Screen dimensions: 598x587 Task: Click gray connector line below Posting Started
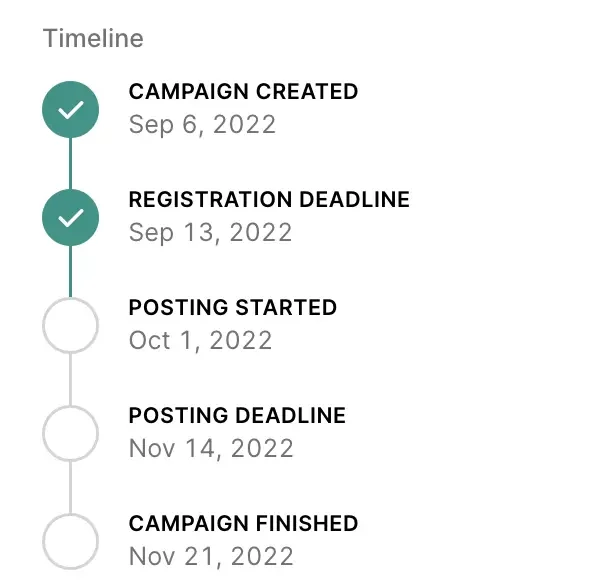click(71, 380)
